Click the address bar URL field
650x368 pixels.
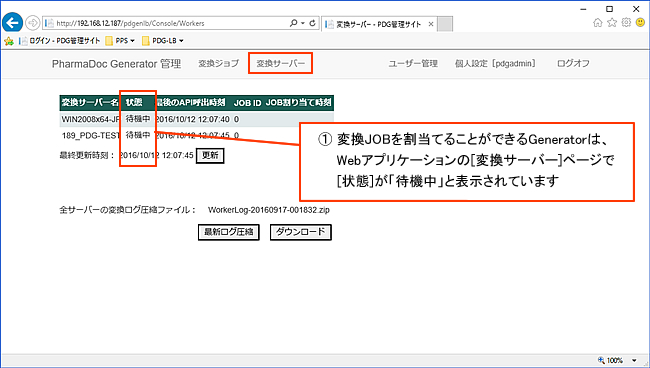pyautogui.click(x=166, y=24)
